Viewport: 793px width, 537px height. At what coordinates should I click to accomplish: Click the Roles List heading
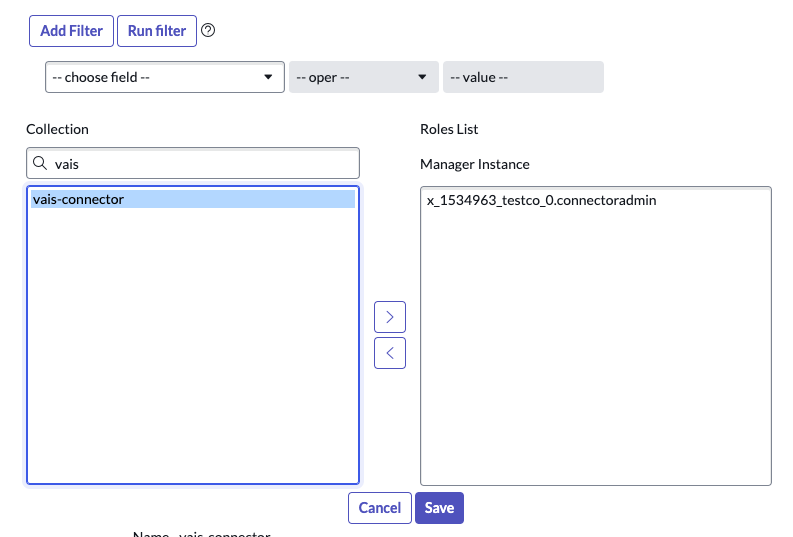coord(449,129)
